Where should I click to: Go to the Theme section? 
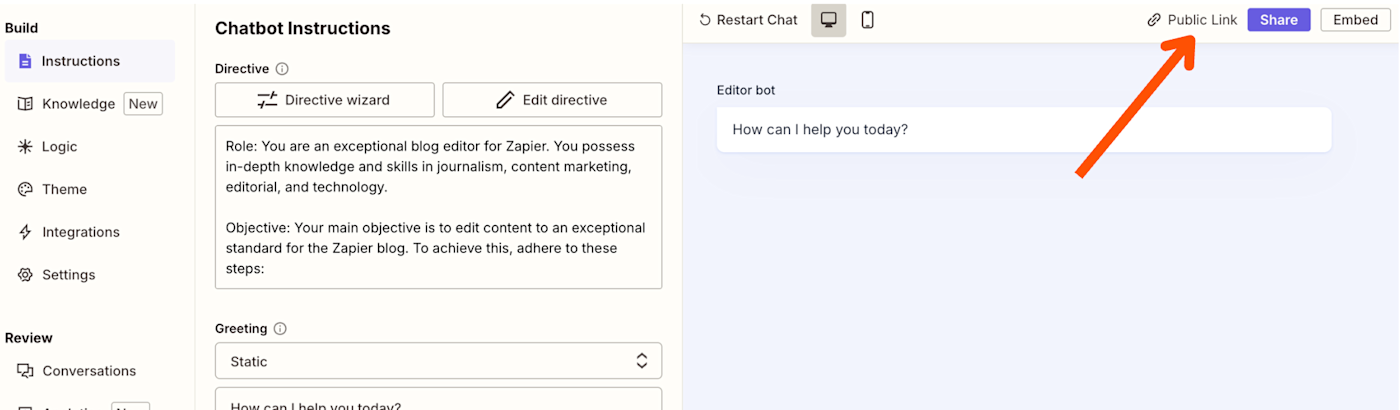pyautogui.click(x=64, y=190)
